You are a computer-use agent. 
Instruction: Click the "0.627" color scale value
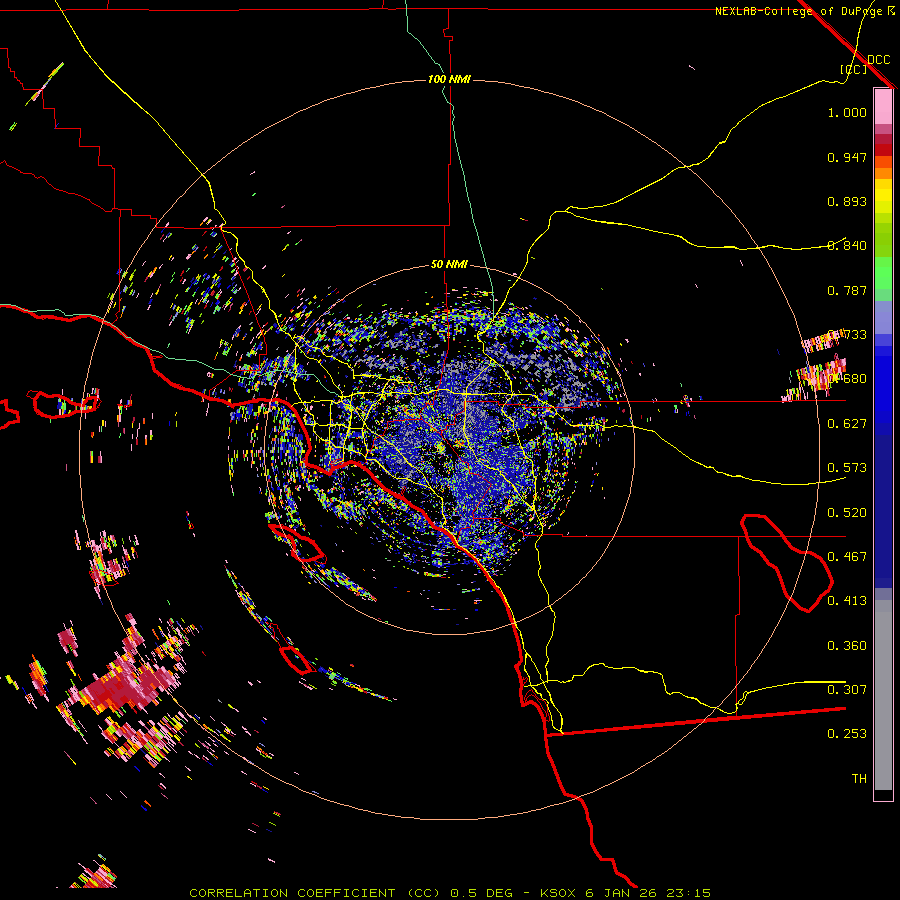pos(847,424)
